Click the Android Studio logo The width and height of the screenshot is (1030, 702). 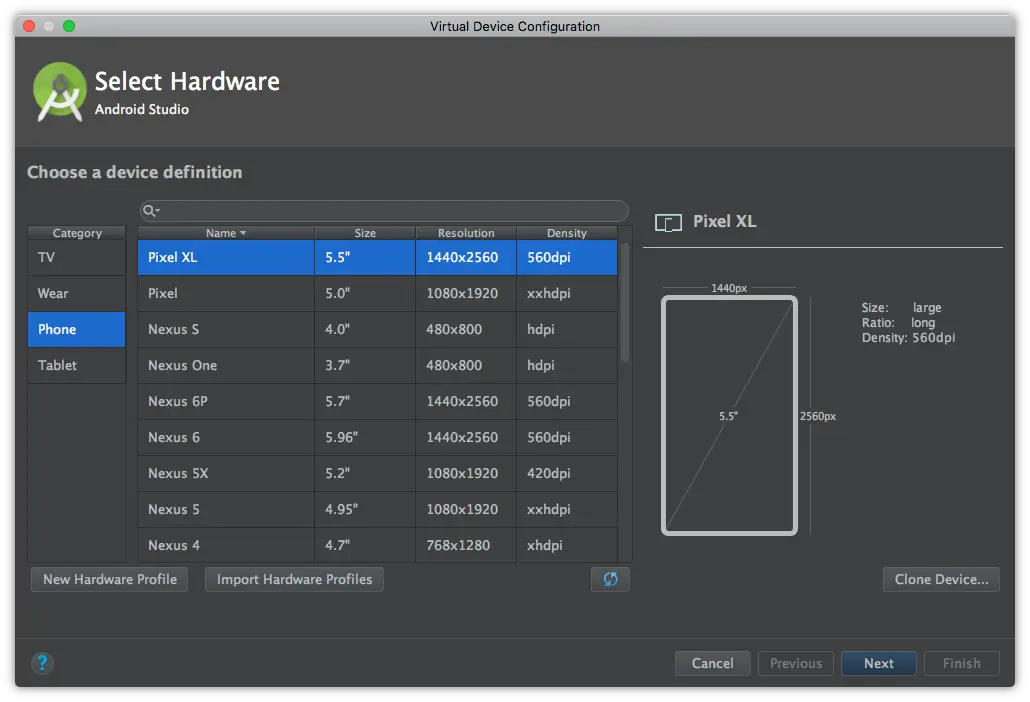(x=60, y=92)
